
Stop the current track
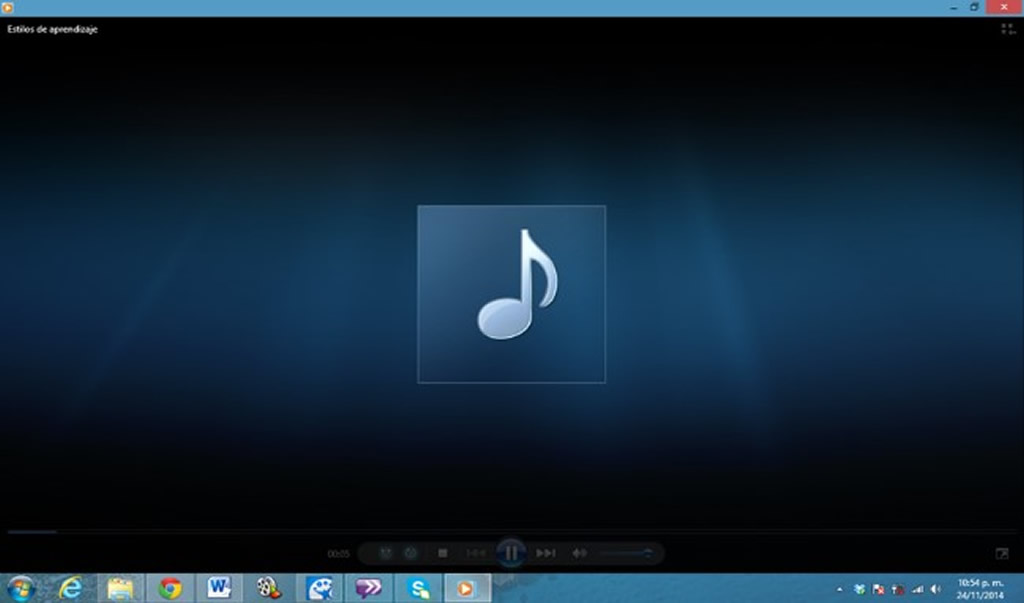[x=443, y=553]
